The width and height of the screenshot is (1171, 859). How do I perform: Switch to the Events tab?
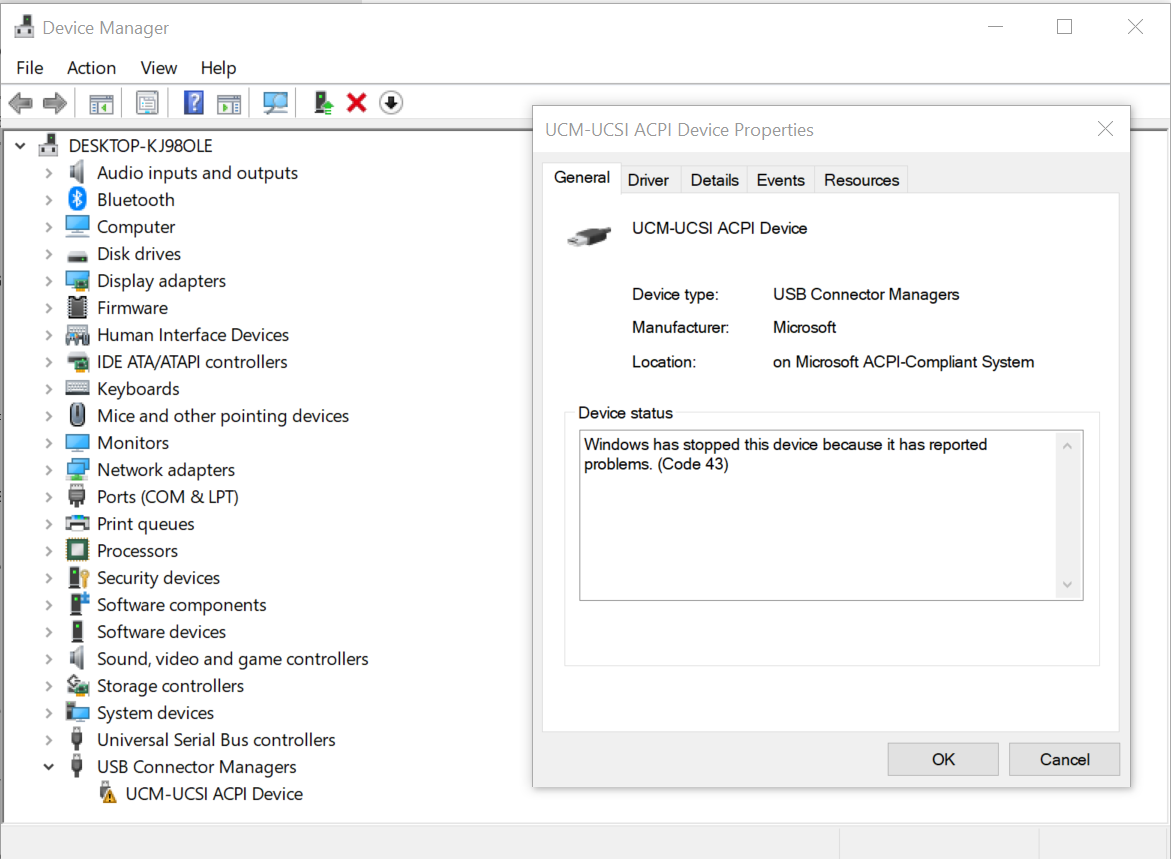pyautogui.click(x=780, y=180)
